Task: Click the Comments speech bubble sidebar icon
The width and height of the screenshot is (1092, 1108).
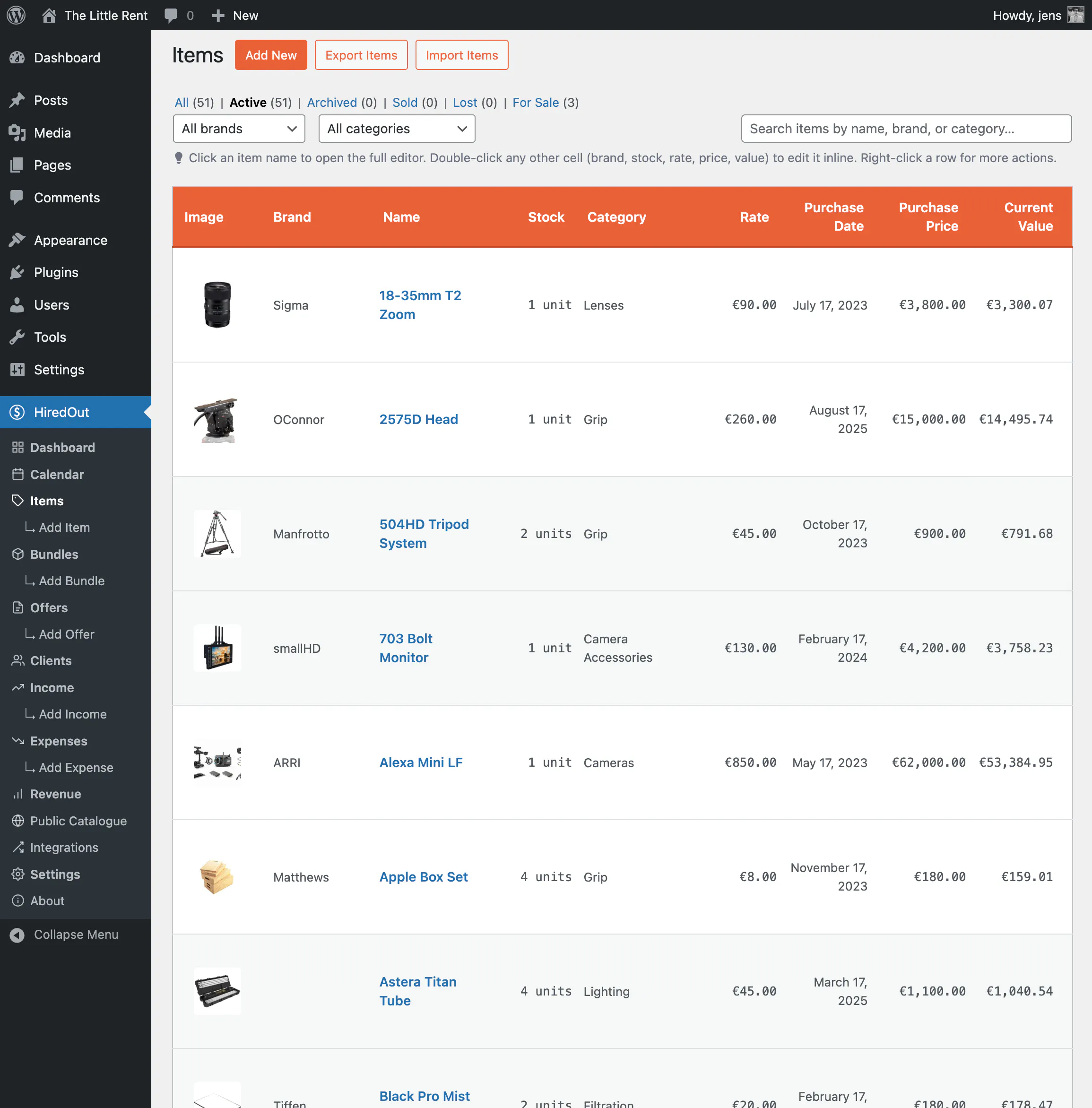Action: click(x=17, y=197)
